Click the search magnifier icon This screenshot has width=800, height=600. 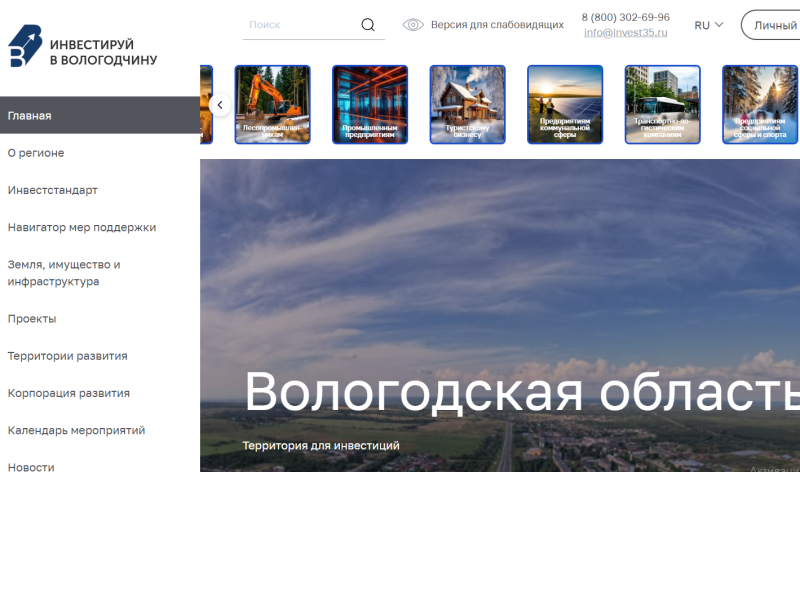pos(368,25)
